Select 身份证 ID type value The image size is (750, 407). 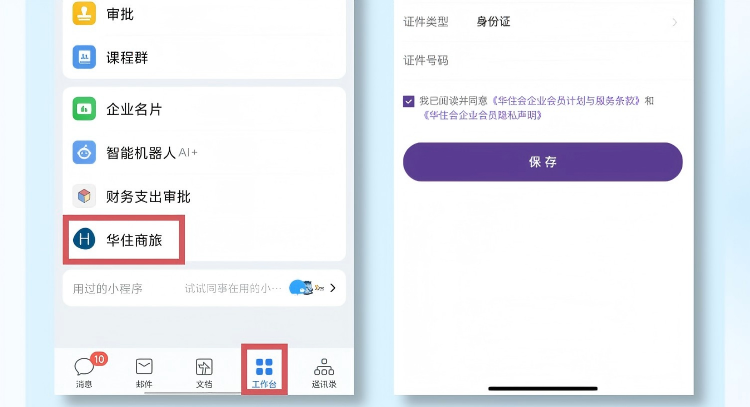493,22
